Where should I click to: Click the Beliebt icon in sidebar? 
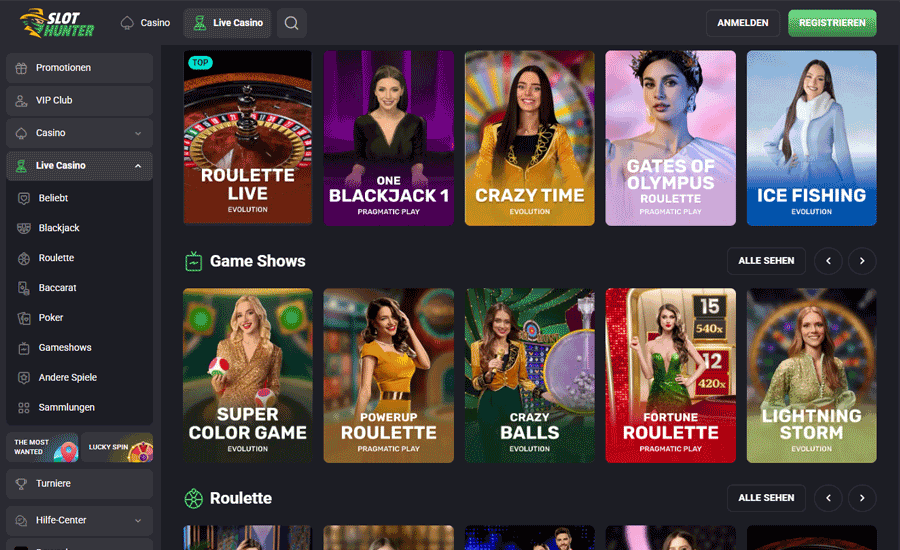(24, 198)
